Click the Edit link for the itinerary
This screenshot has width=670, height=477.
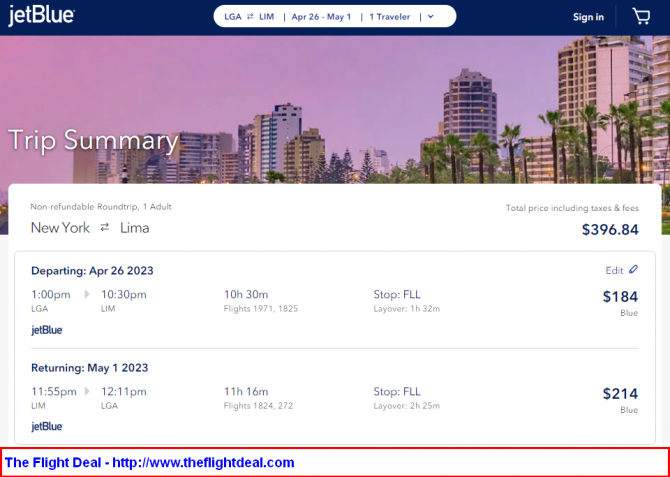coord(614,271)
